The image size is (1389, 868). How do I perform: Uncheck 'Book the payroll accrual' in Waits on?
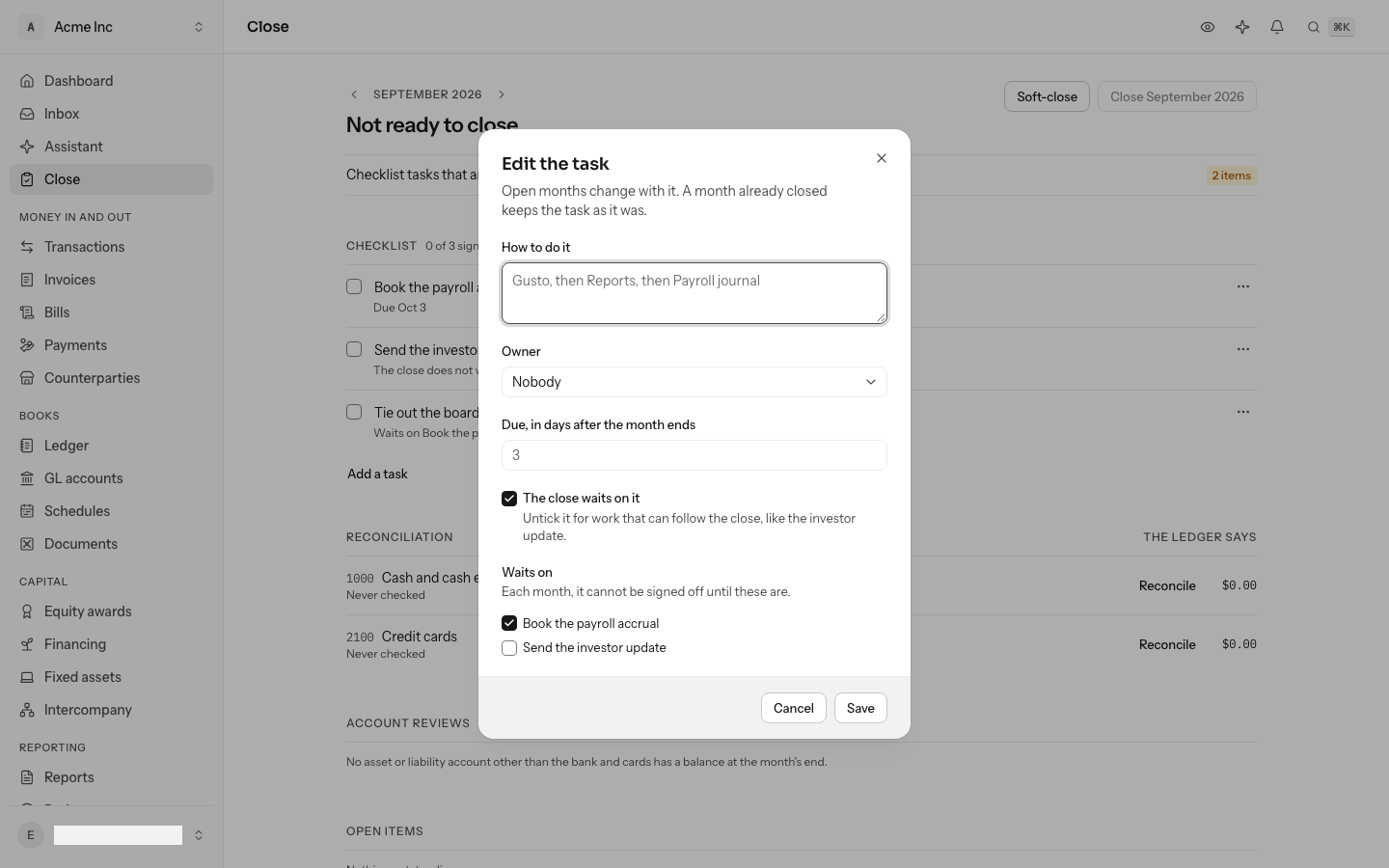coord(509,623)
